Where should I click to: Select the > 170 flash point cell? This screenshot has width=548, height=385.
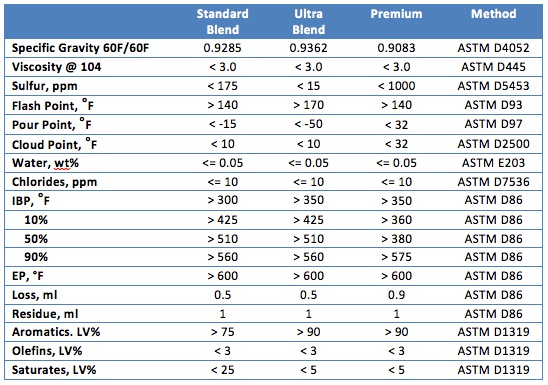coord(309,105)
